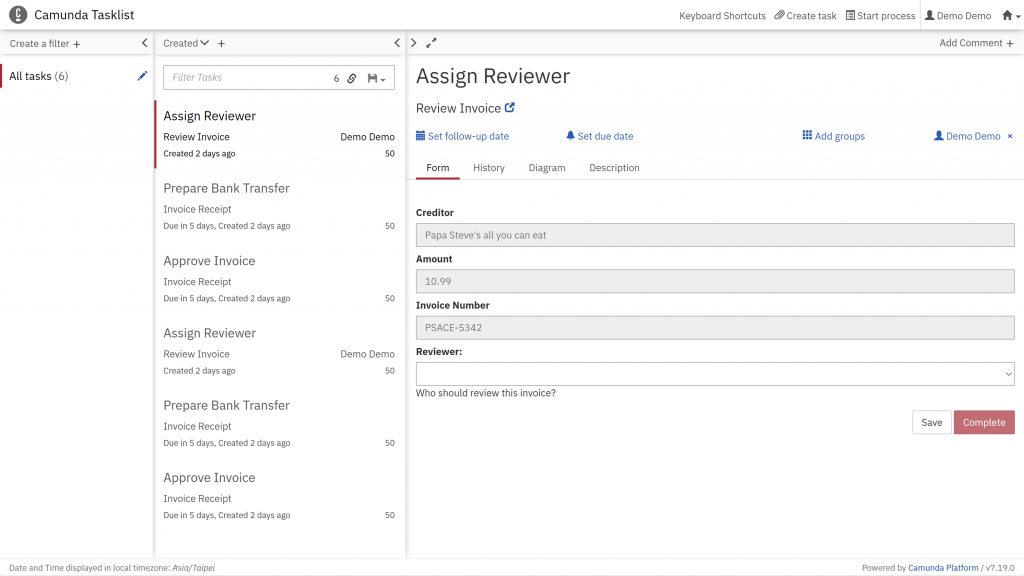Open the home app switcher dropdown
The height and width of the screenshot is (576, 1024).
point(1011,16)
